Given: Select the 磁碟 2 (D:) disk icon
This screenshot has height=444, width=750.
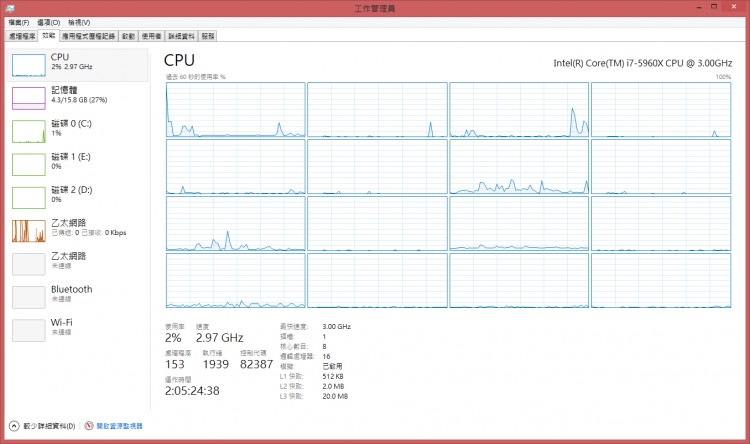Looking at the screenshot, I should pyautogui.click(x=28, y=196).
